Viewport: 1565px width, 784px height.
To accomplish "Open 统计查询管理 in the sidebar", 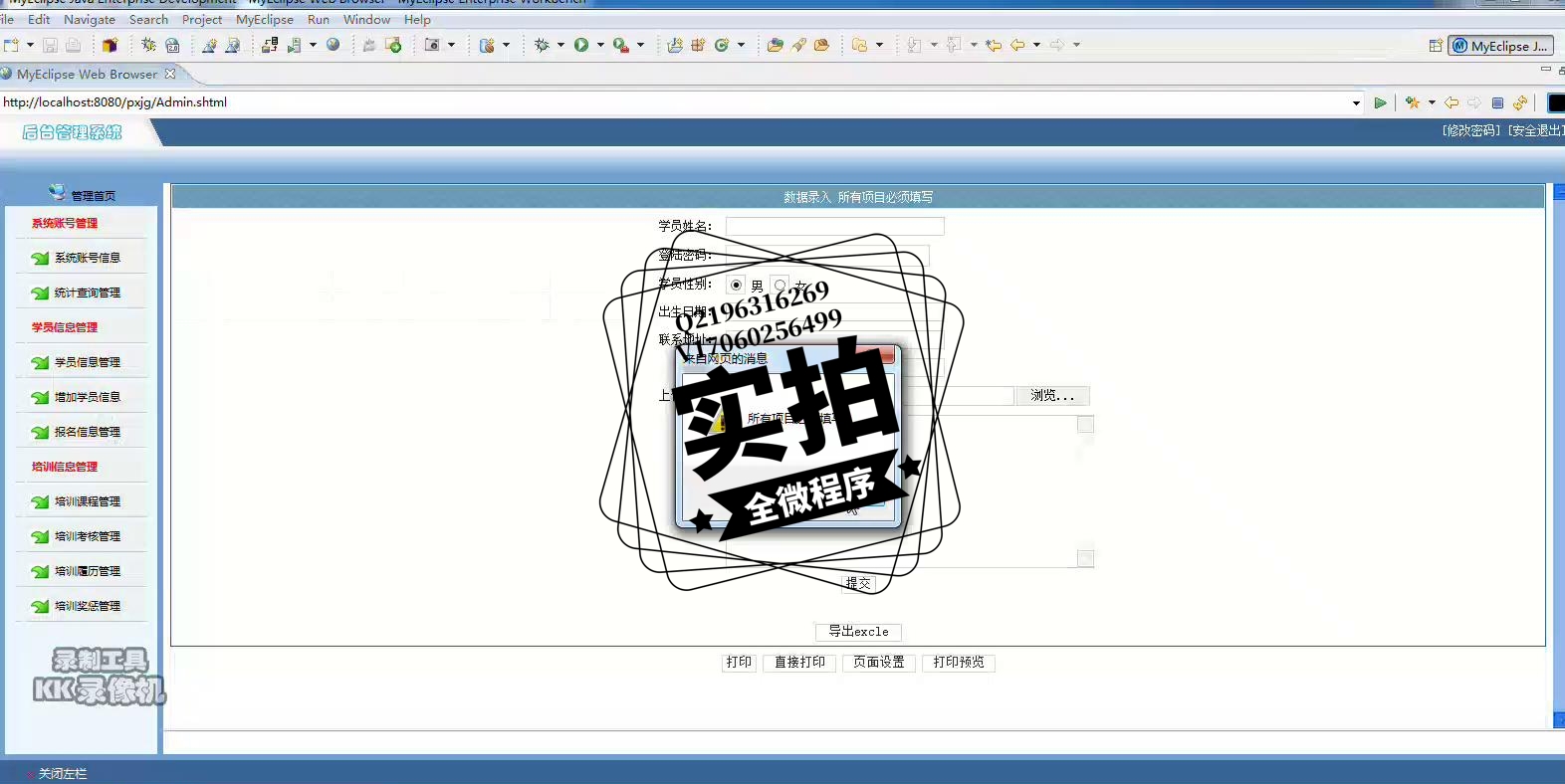I will point(87,293).
